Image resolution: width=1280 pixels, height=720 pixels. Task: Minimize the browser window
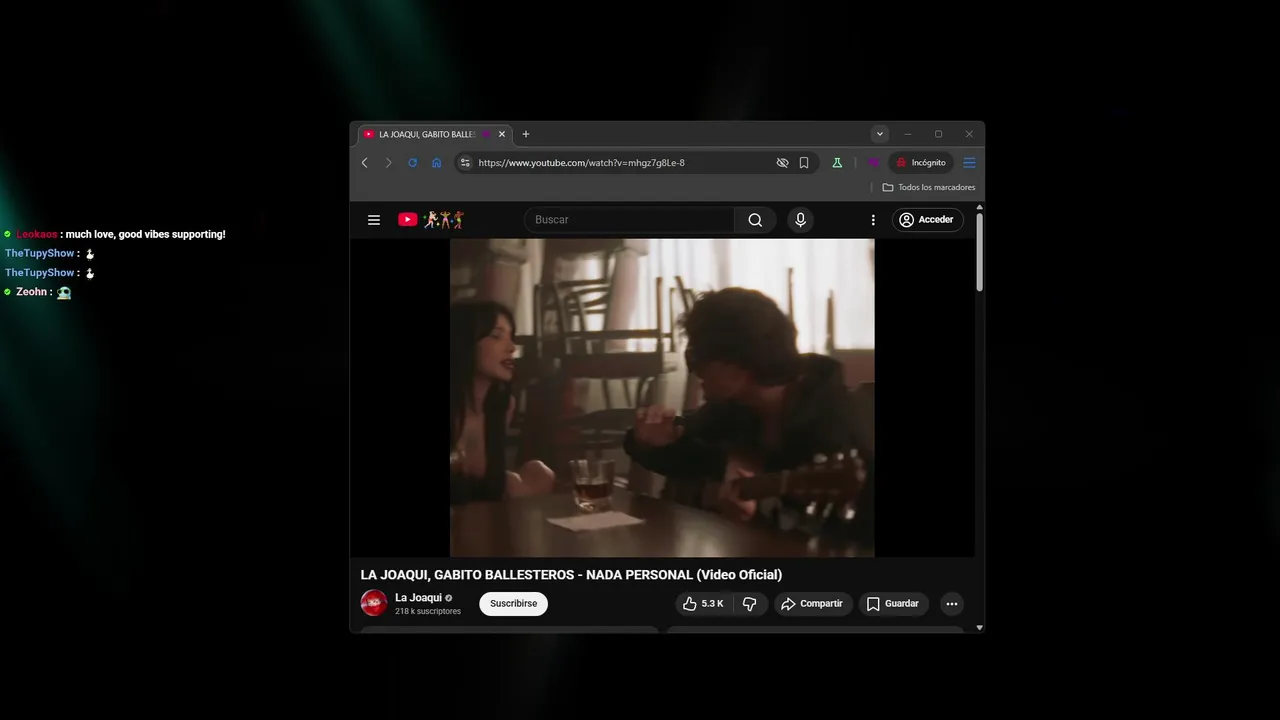pos(908,134)
